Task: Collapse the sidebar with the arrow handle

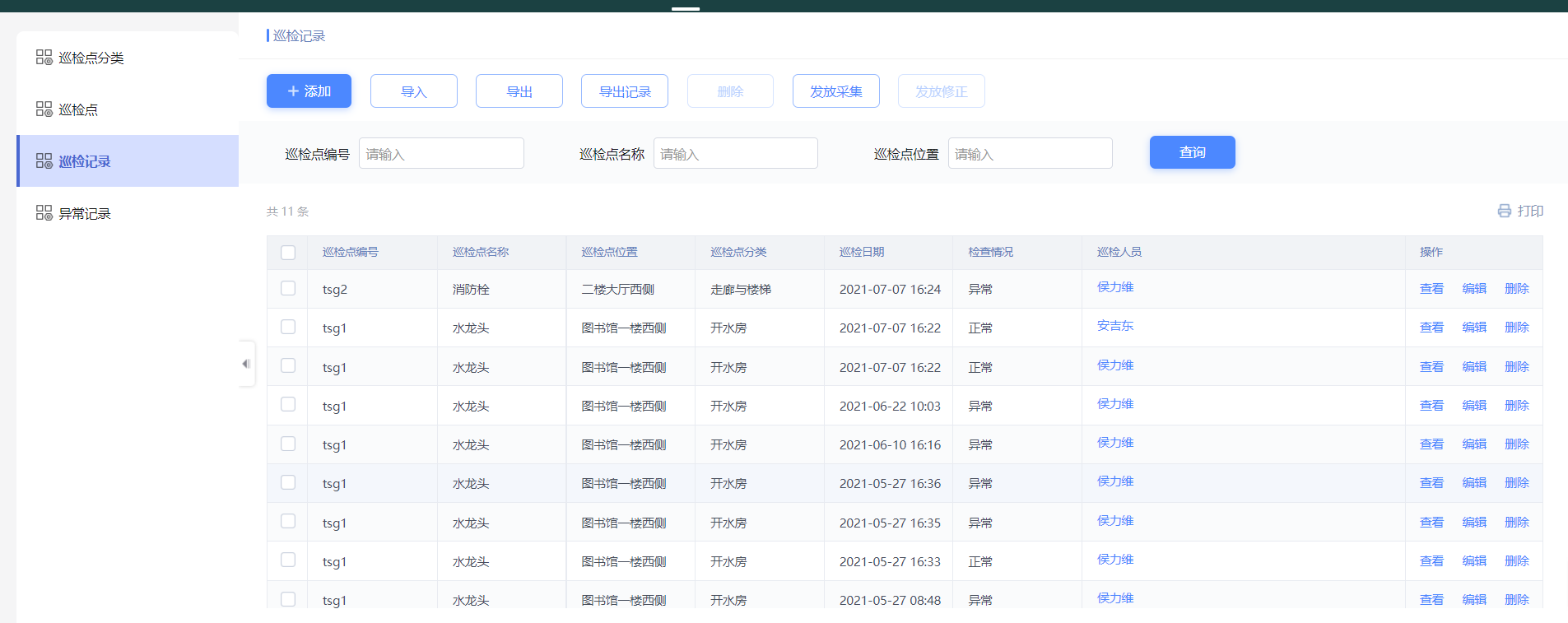Action: 245,364
